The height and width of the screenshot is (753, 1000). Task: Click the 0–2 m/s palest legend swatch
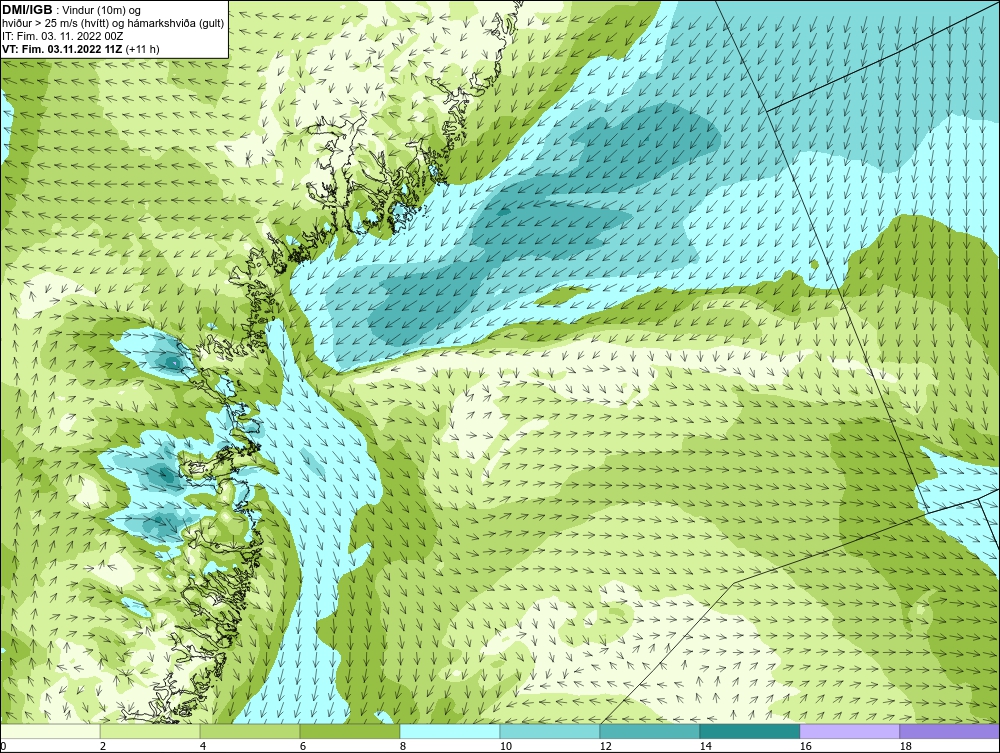[50, 731]
